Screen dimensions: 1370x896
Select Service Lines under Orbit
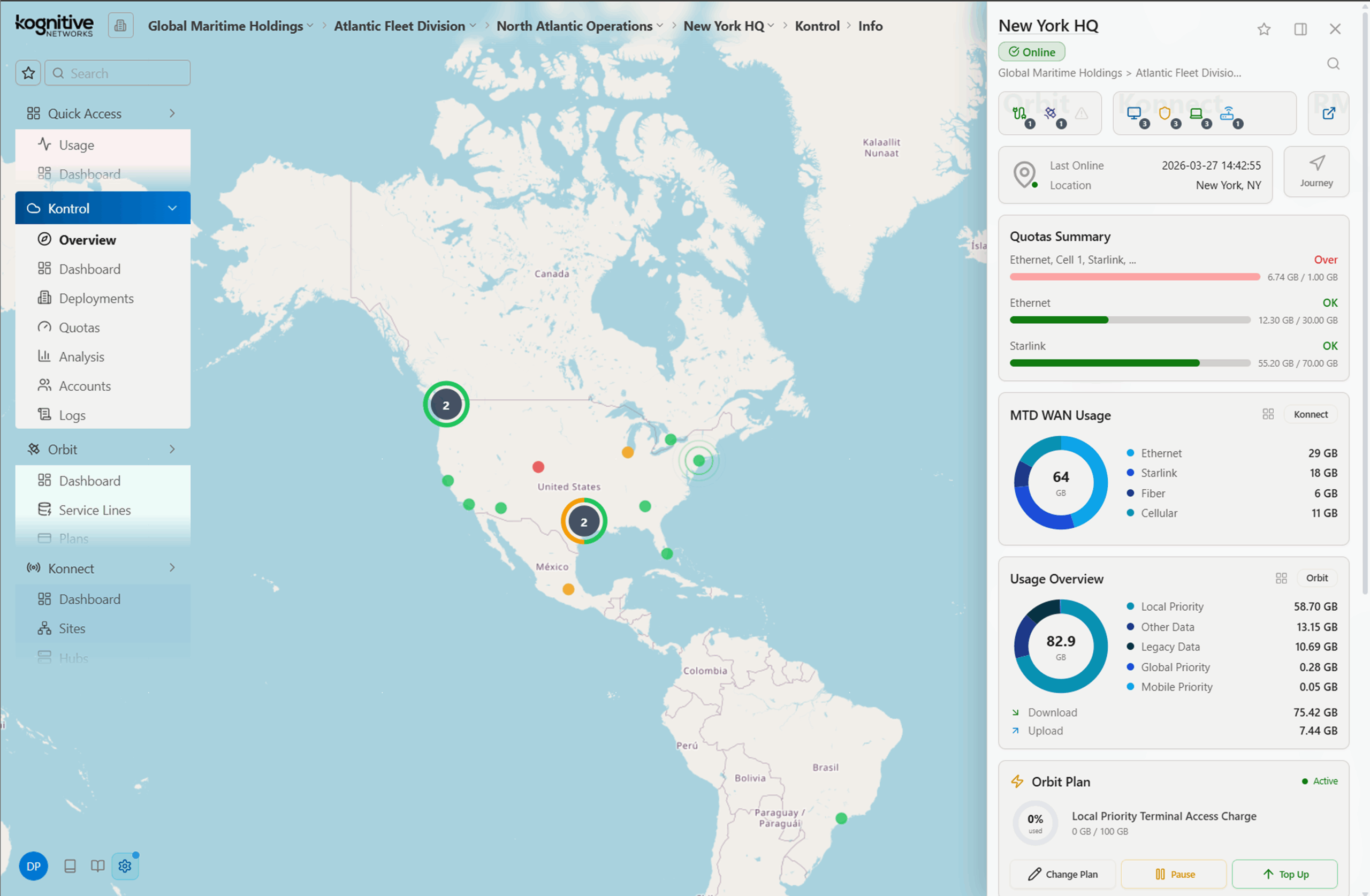coord(94,510)
